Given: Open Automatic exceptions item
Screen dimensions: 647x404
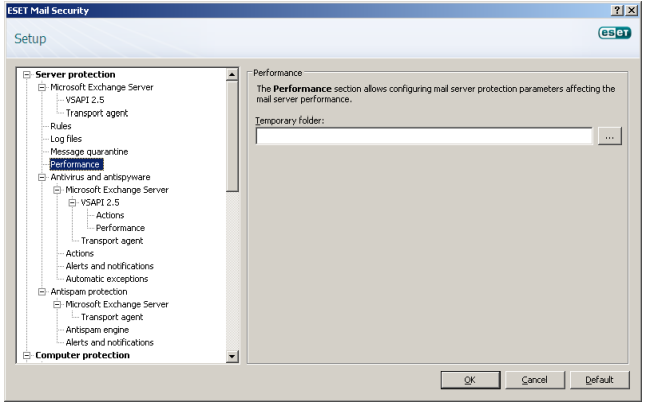Looking at the screenshot, I should point(107,279).
